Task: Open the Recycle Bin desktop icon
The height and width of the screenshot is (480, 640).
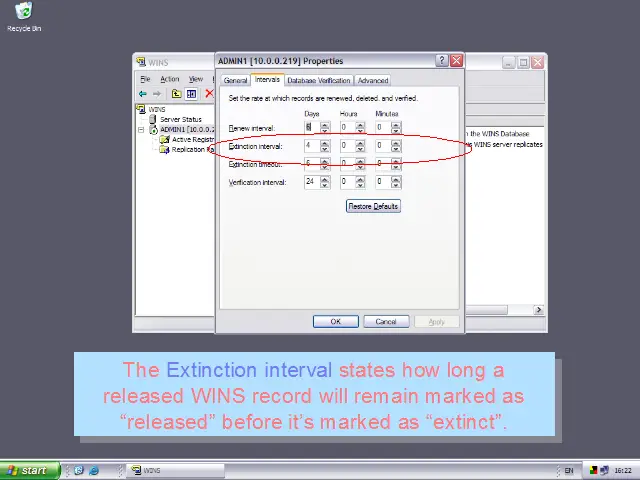Action: (24, 17)
